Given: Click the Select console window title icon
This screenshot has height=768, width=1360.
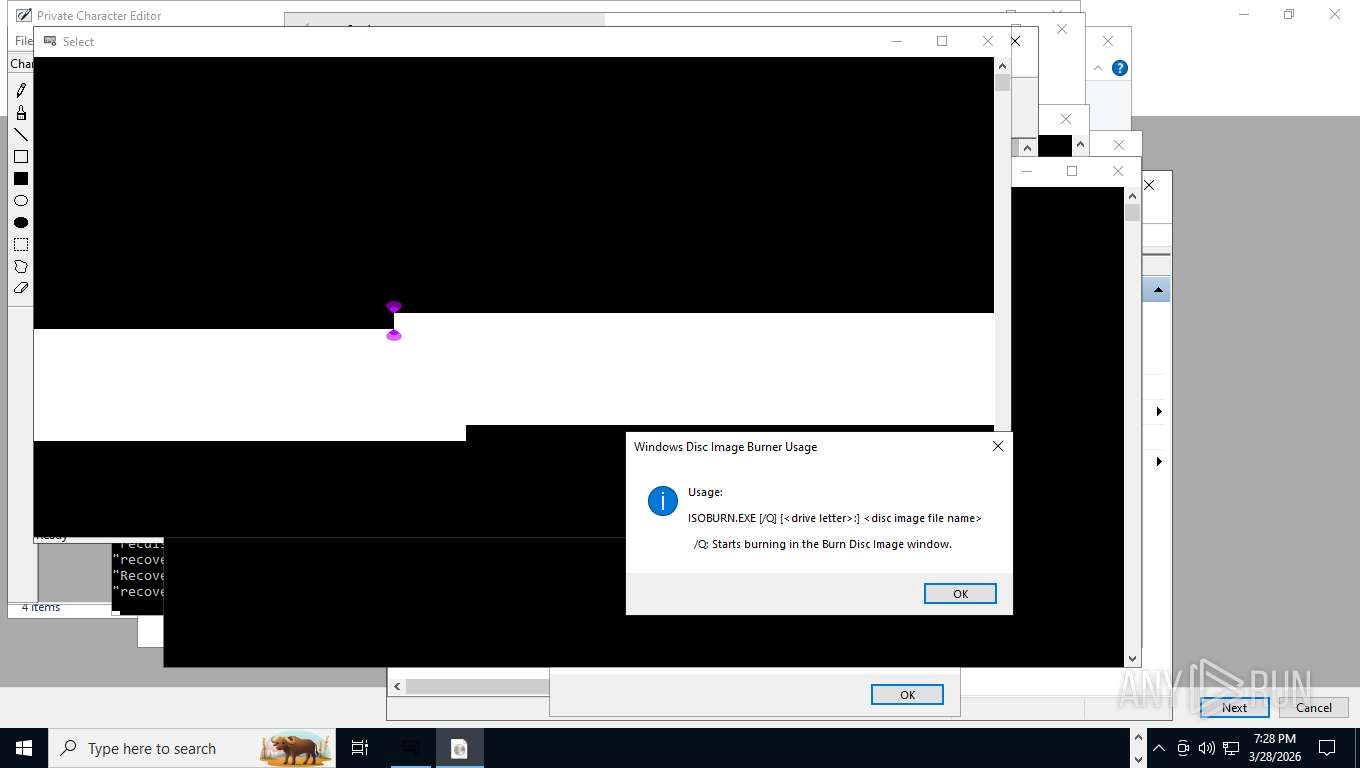Looking at the screenshot, I should pos(50,41).
